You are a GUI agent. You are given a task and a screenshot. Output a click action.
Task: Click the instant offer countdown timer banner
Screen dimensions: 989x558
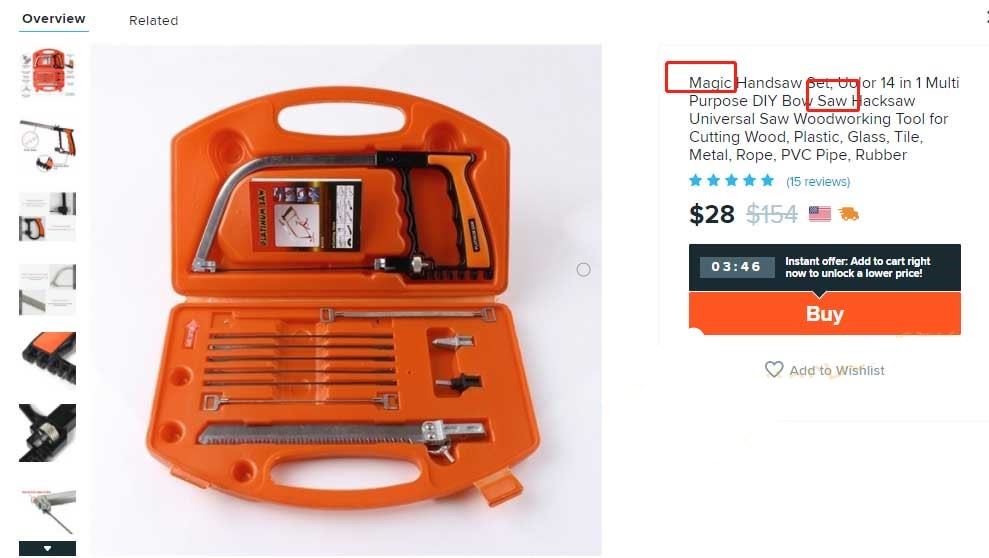coord(824,267)
